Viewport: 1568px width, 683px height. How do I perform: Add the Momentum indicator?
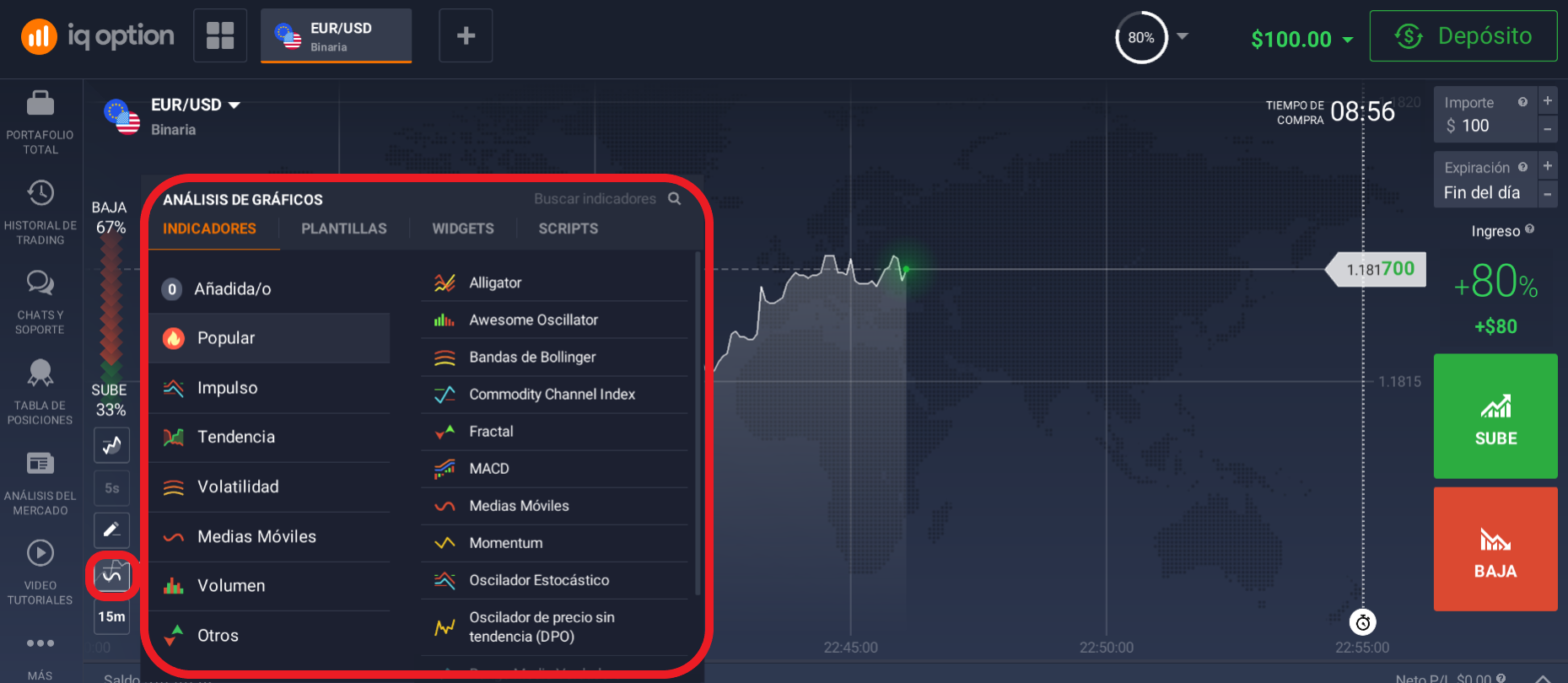click(555, 542)
